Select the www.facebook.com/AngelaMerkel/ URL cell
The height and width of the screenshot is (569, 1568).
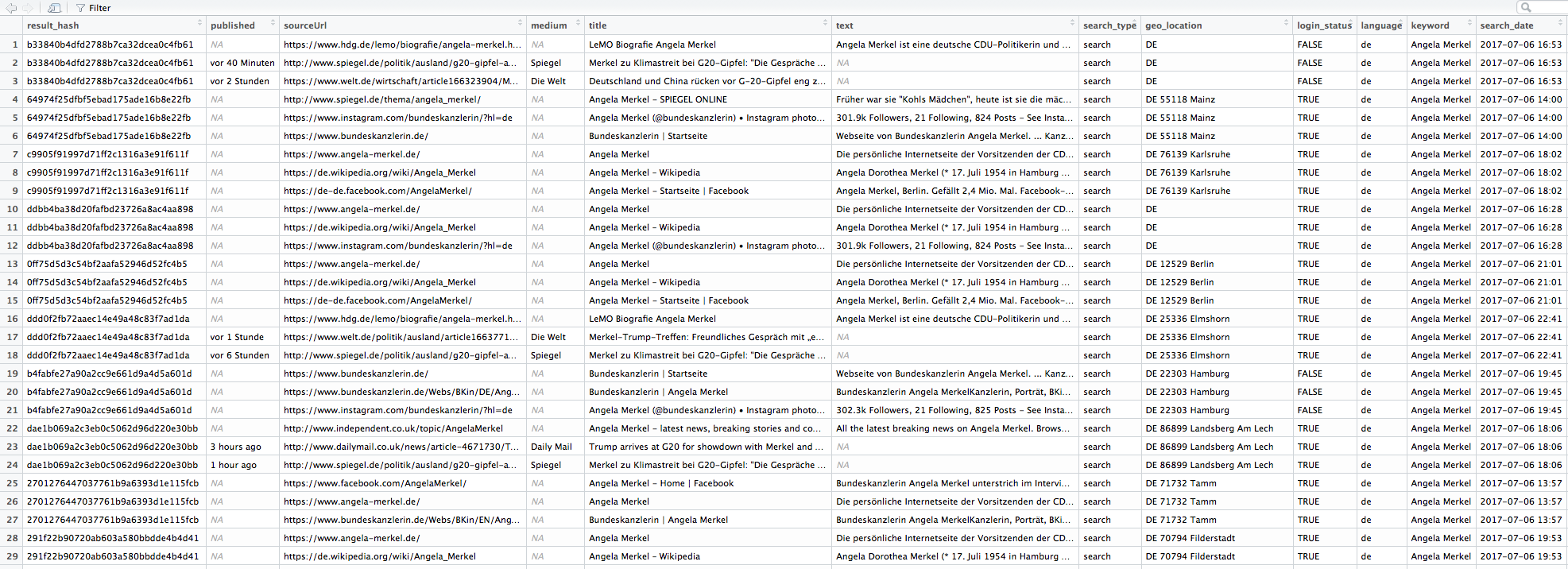(402, 483)
